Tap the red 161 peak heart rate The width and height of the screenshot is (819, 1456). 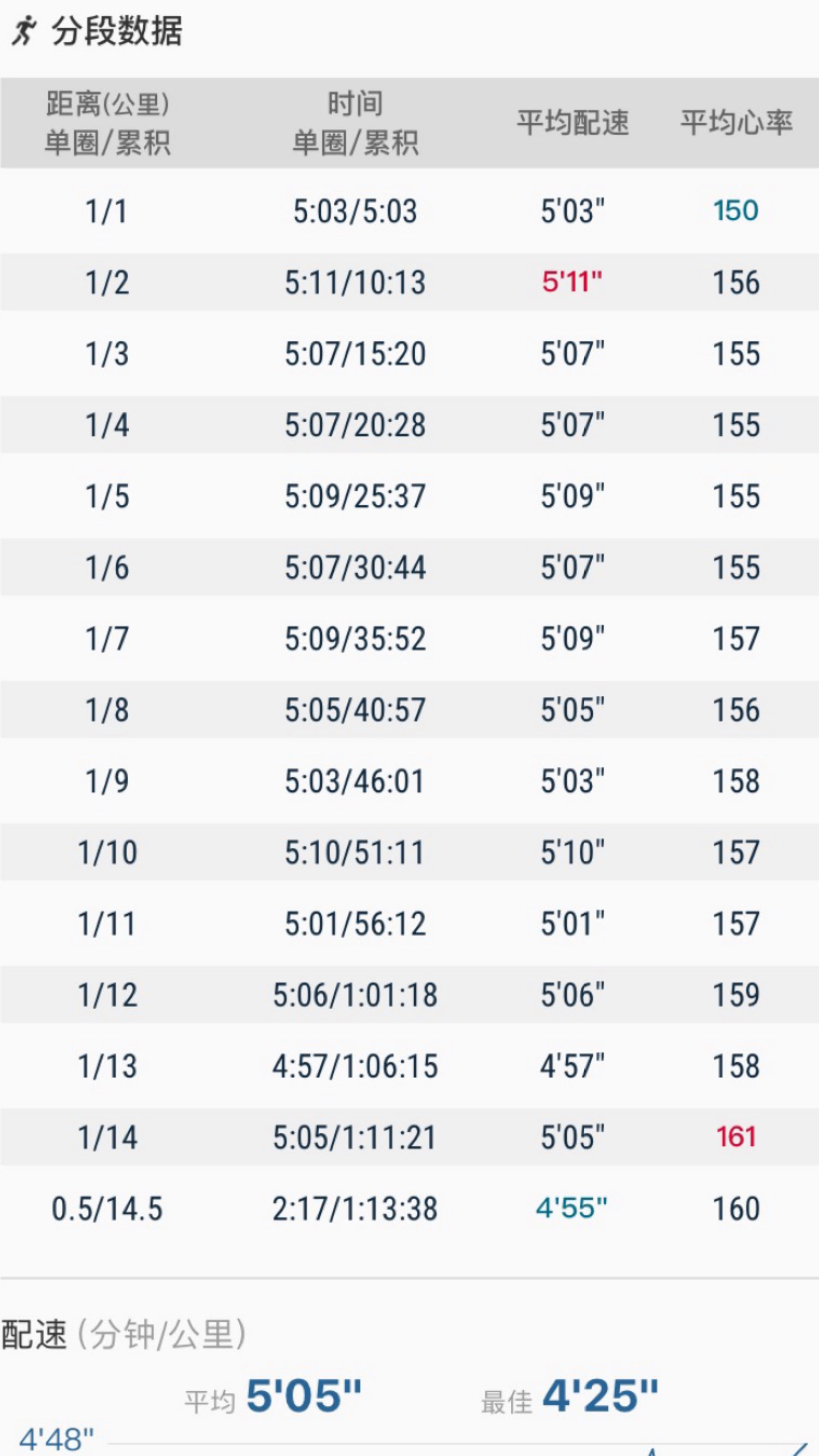[736, 1137]
